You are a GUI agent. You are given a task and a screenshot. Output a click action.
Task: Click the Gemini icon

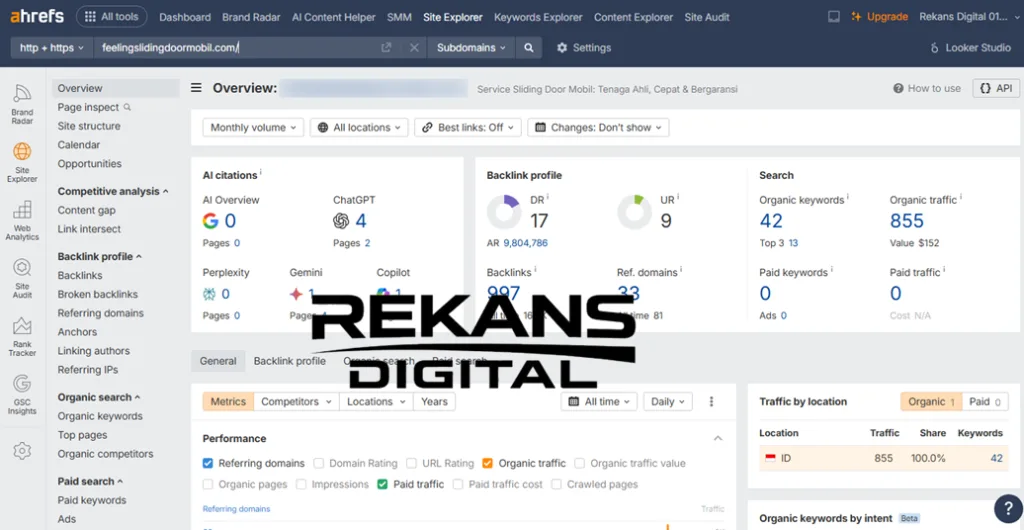tap(296, 294)
